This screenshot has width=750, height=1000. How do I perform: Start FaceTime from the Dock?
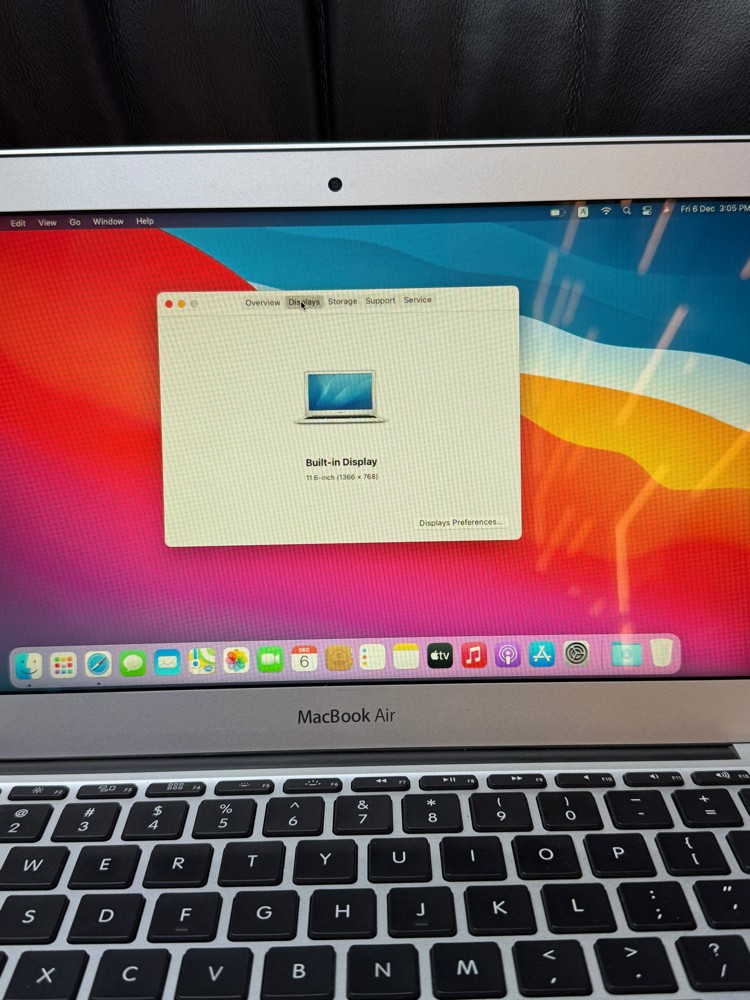point(270,660)
